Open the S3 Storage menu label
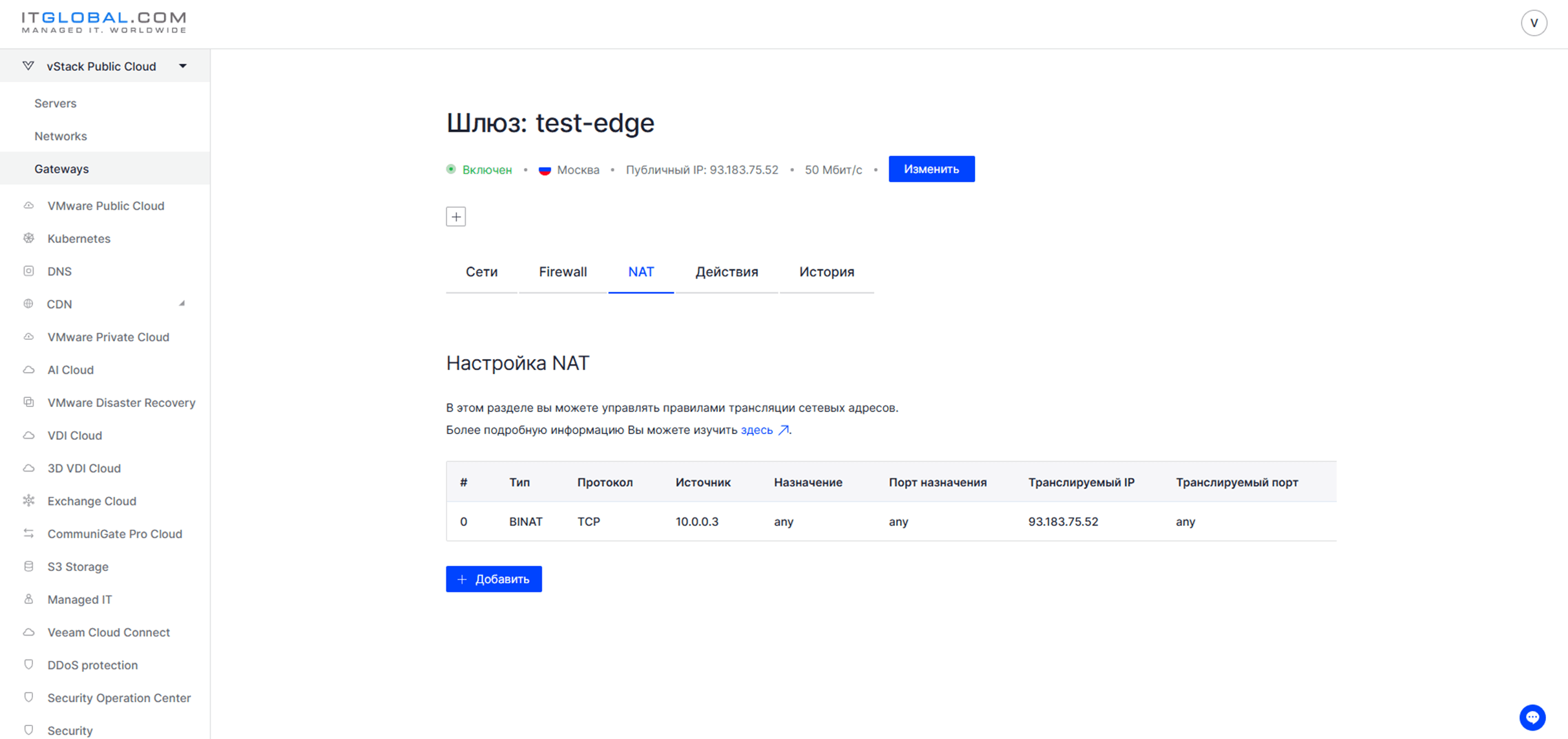Screen dimensions: 1568x739 pos(78,567)
